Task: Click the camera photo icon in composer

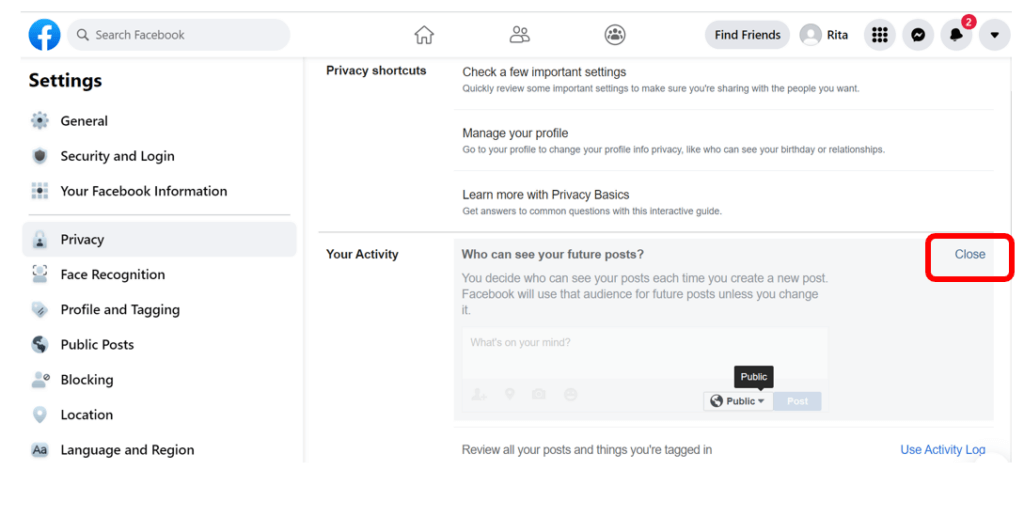Action: [x=539, y=394]
